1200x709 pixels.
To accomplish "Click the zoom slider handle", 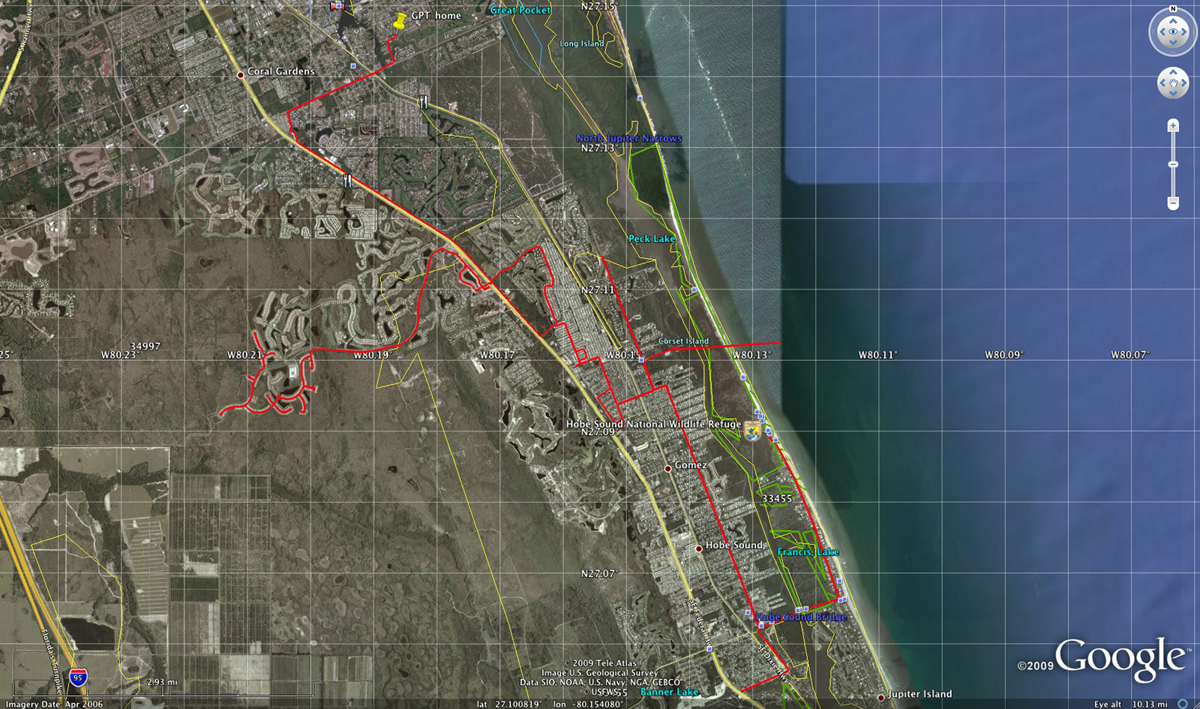I will tap(1173, 163).
